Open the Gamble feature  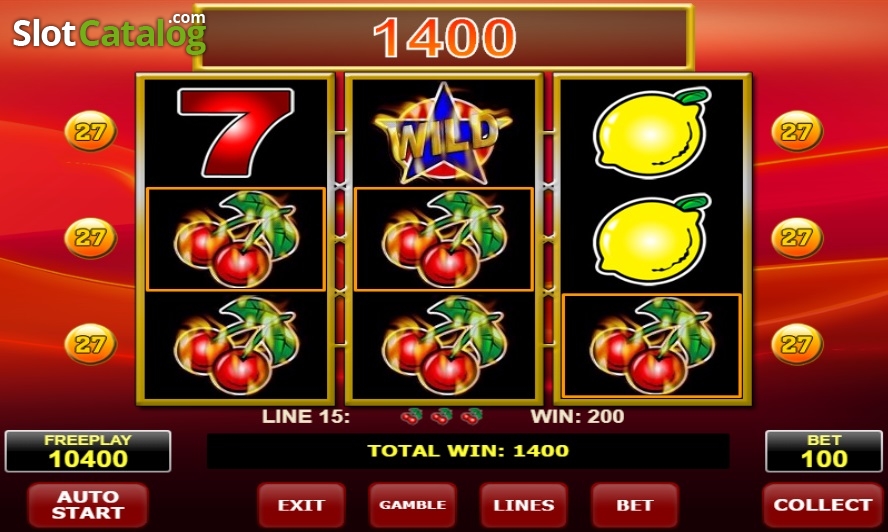click(412, 505)
